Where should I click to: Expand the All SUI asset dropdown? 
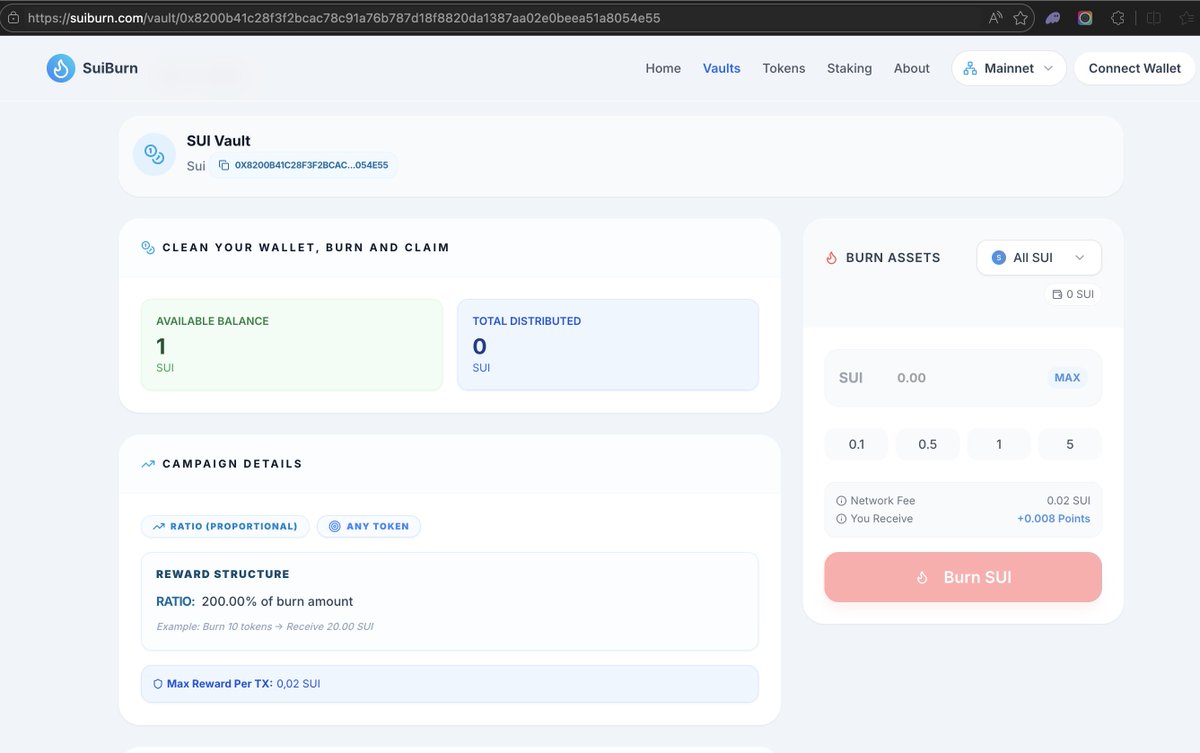click(1039, 257)
